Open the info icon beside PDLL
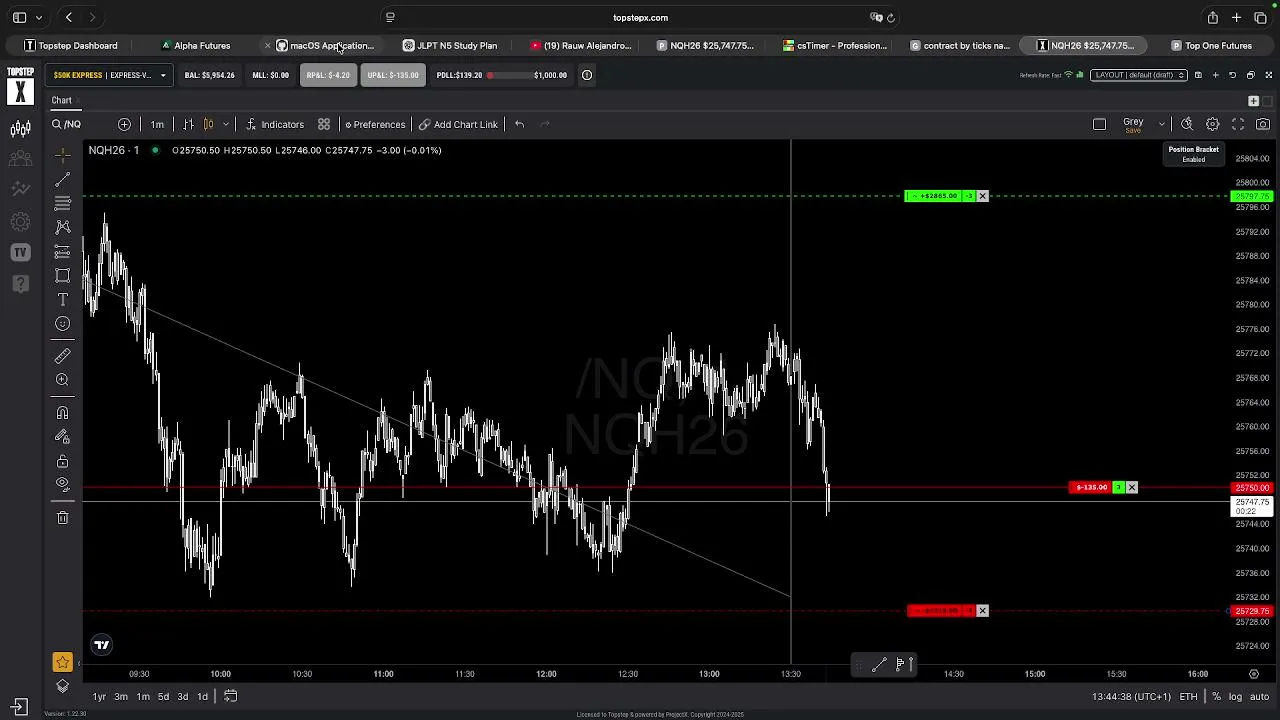Image resolution: width=1280 pixels, height=720 pixels. pos(587,75)
